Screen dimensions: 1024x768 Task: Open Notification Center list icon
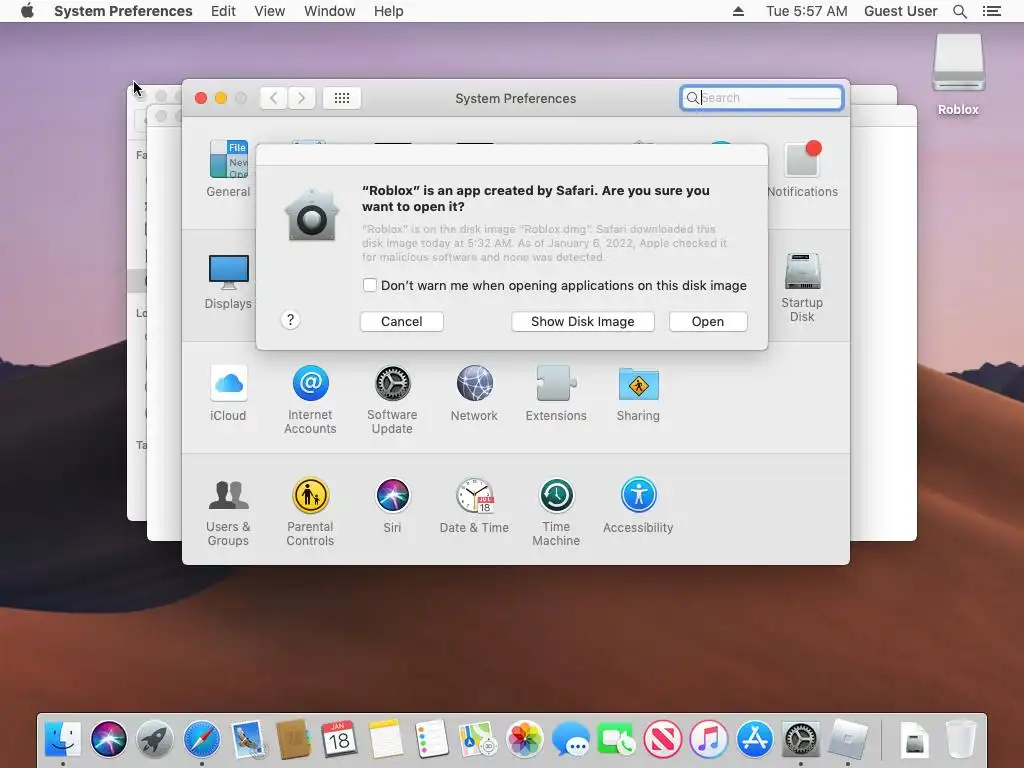click(x=991, y=11)
